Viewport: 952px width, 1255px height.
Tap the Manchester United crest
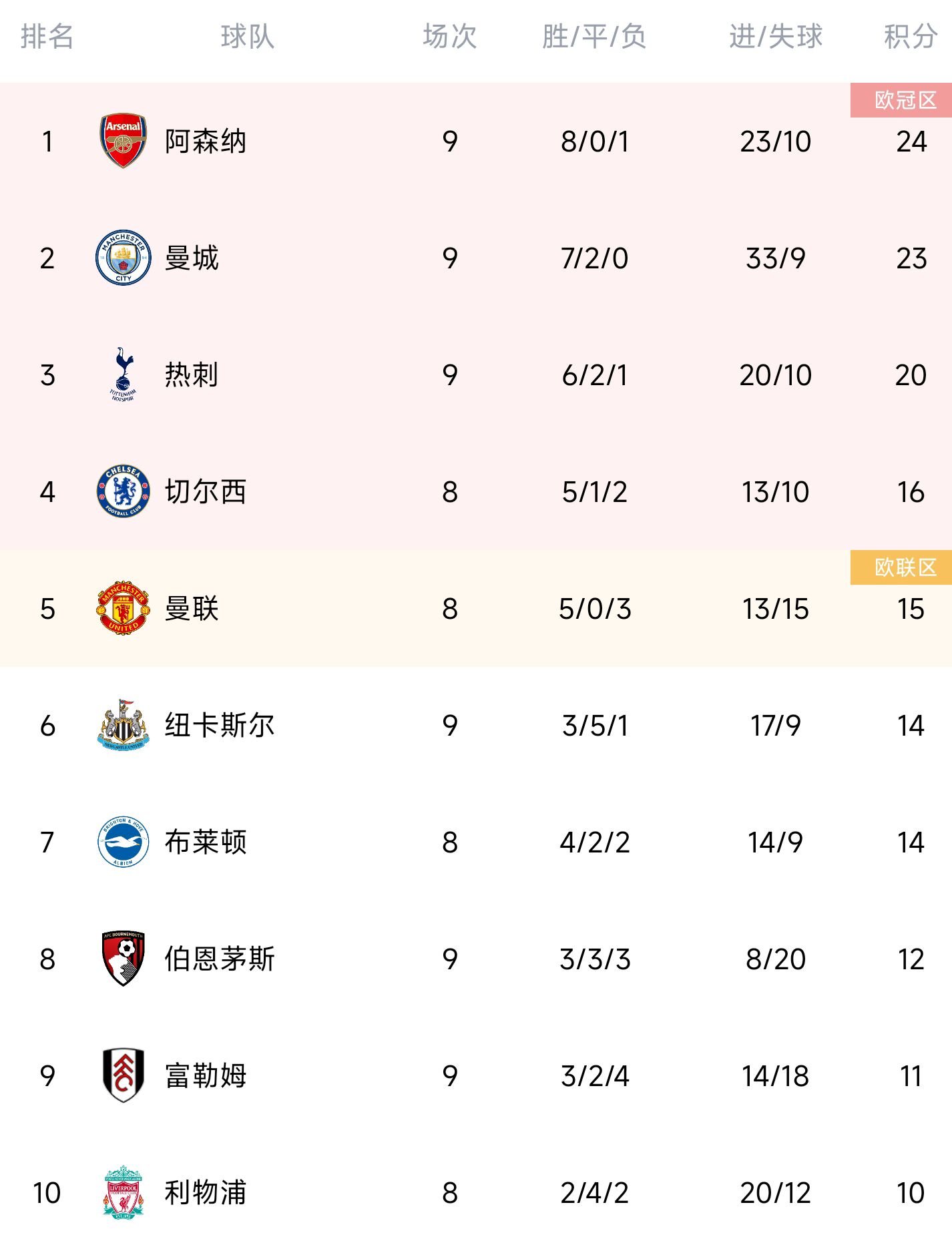point(124,608)
